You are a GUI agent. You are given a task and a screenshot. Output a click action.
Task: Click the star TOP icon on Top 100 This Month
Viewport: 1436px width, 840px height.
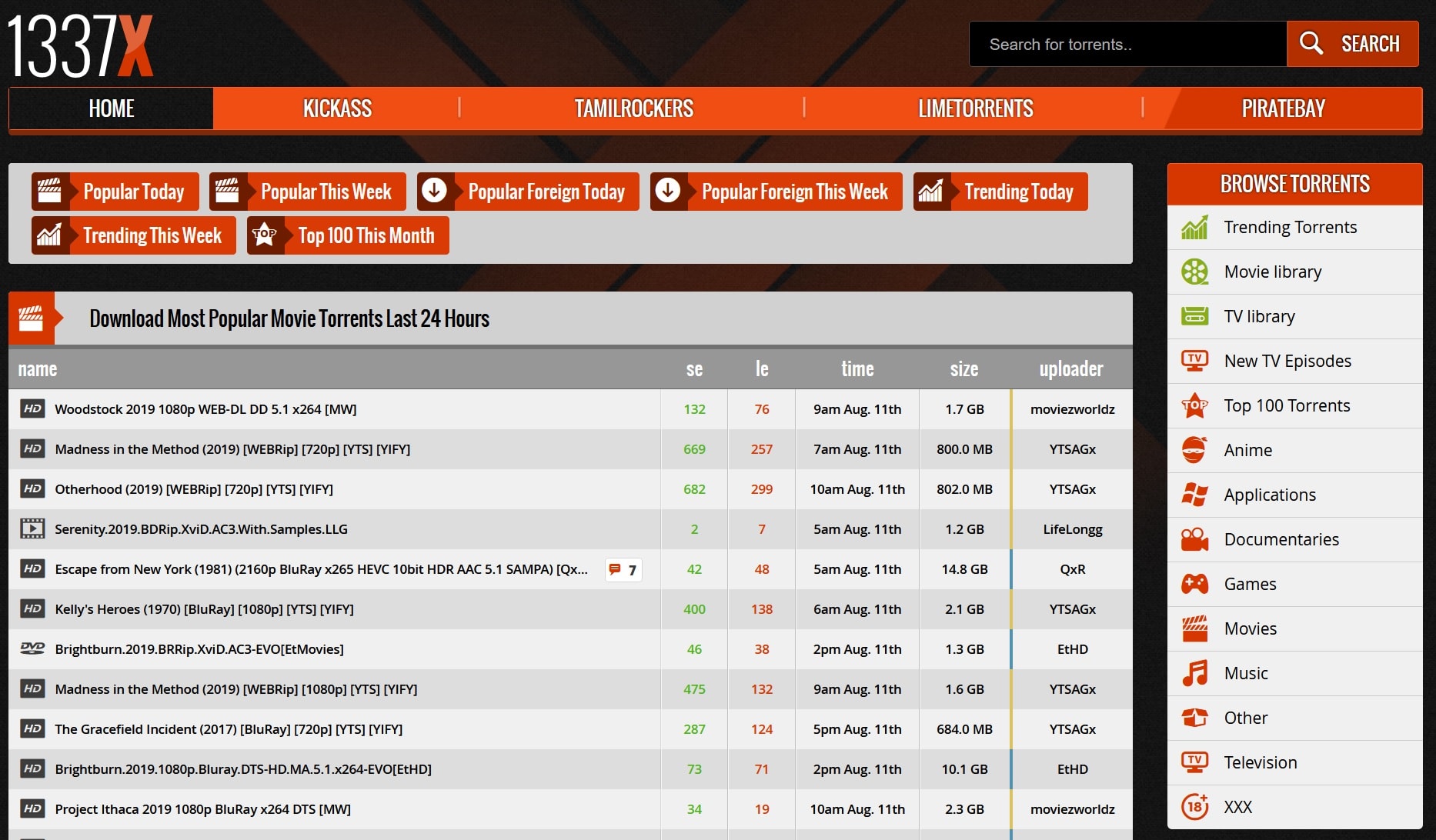[264, 234]
